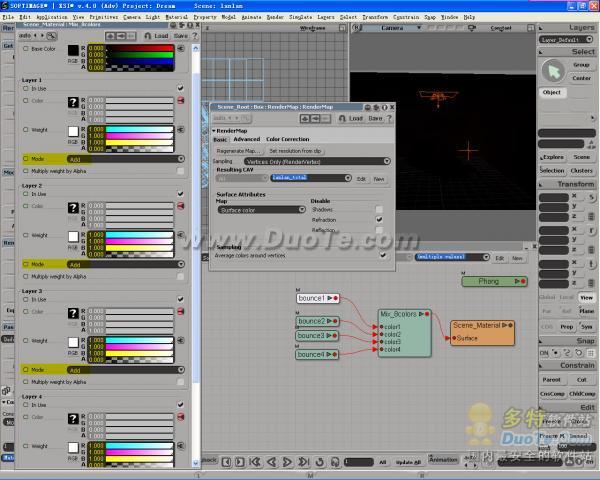The width and height of the screenshot is (600, 480).
Task: Select the Phong node in render tree
Action: [x=494, y=281]
